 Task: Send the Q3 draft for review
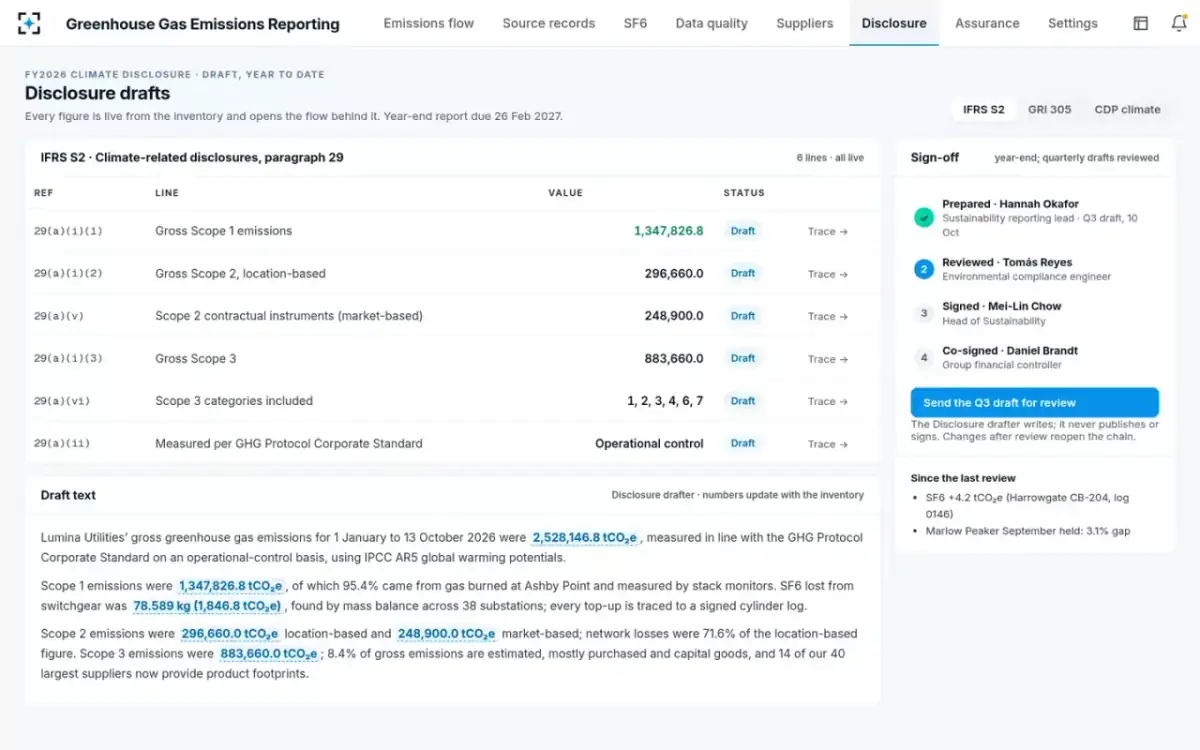[x=1035, y=403]
